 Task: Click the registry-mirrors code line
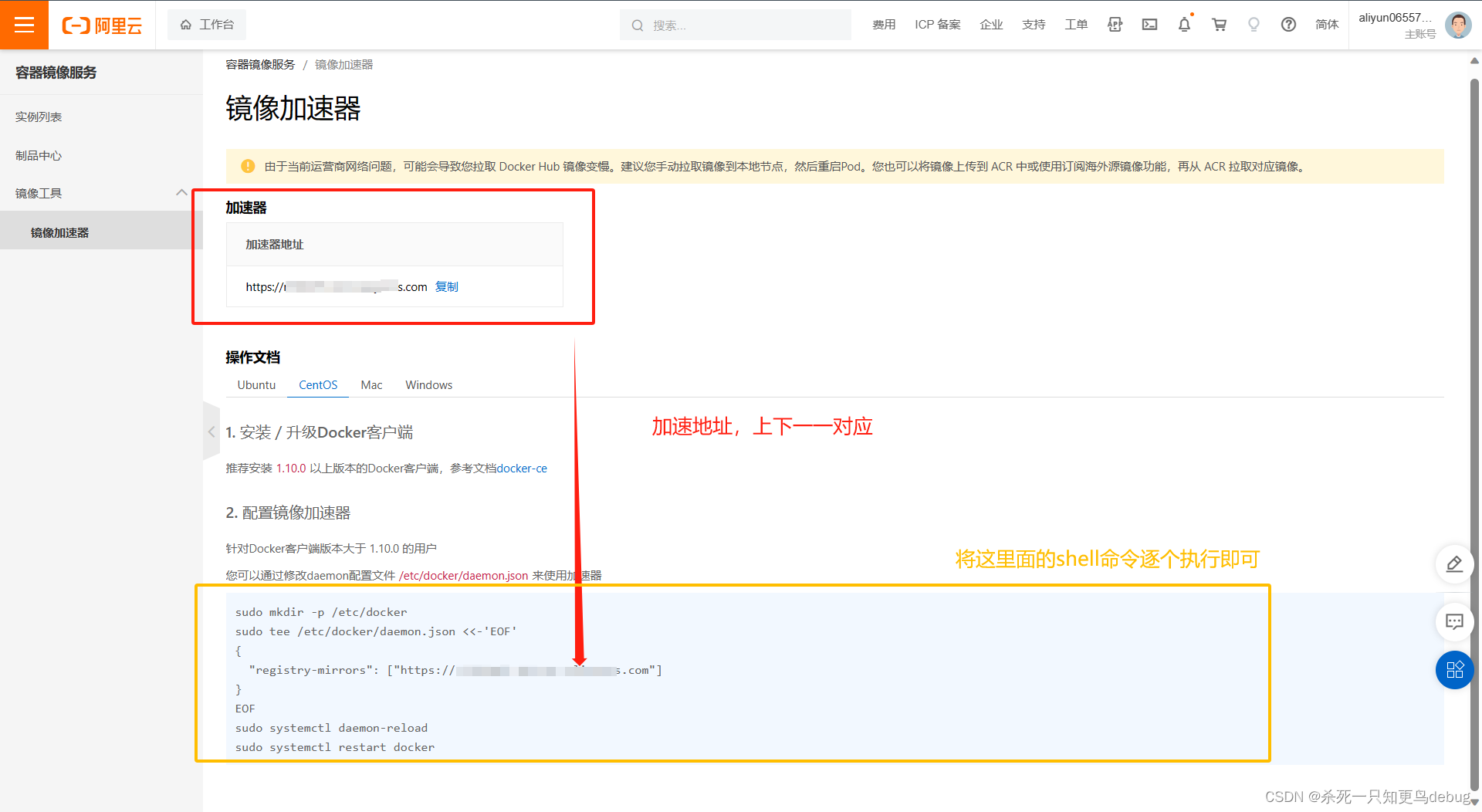point(455,670)
